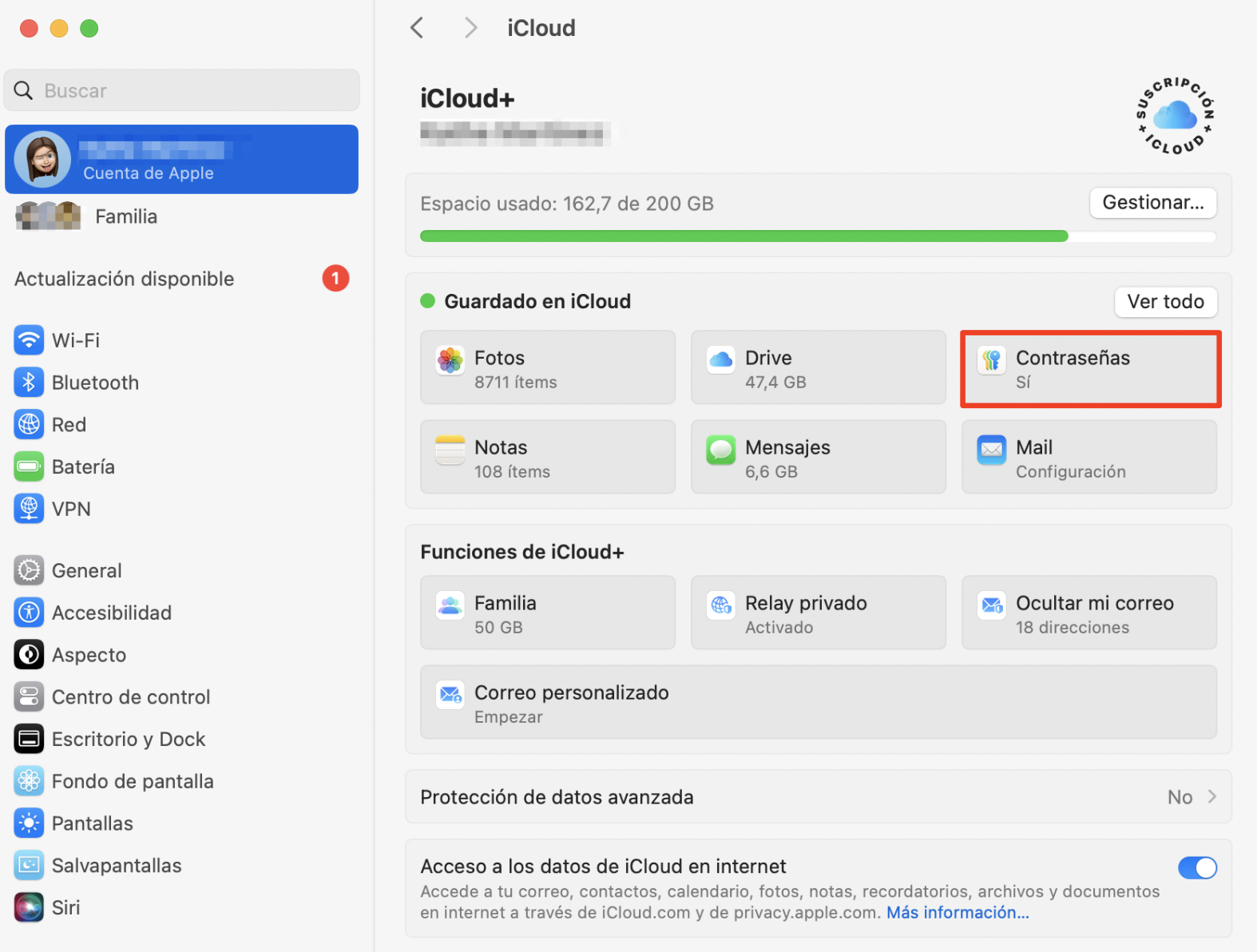Image resolution: width=1257 pixels, height=952 pixels.
Task: Click the Correo personalizado icon
Action: pyautogui.click(x=450, y=695)
